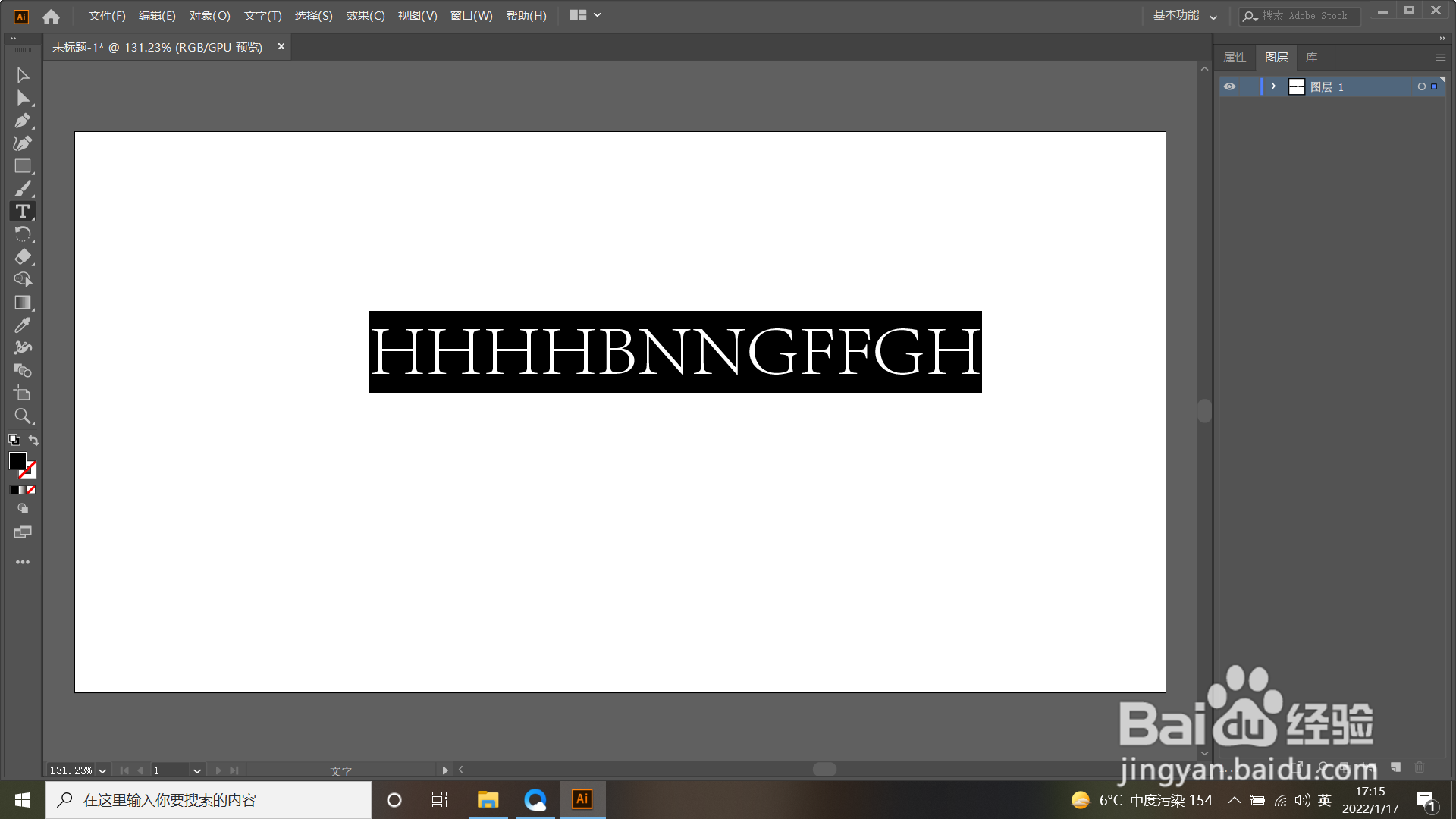Screen dimensions: 1456x819
Task: Select the Rotate tool
Action: [22, 234]
